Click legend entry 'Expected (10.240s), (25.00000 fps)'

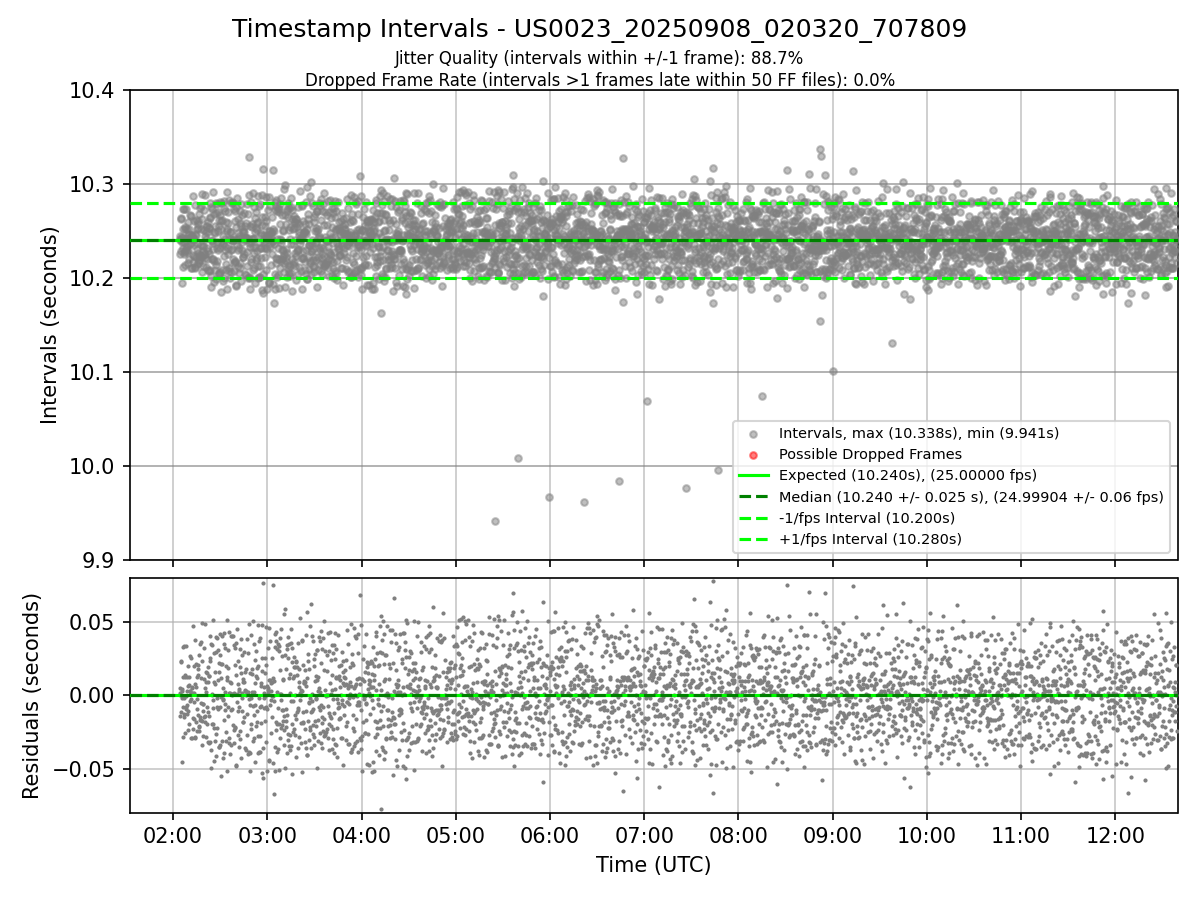907,475
